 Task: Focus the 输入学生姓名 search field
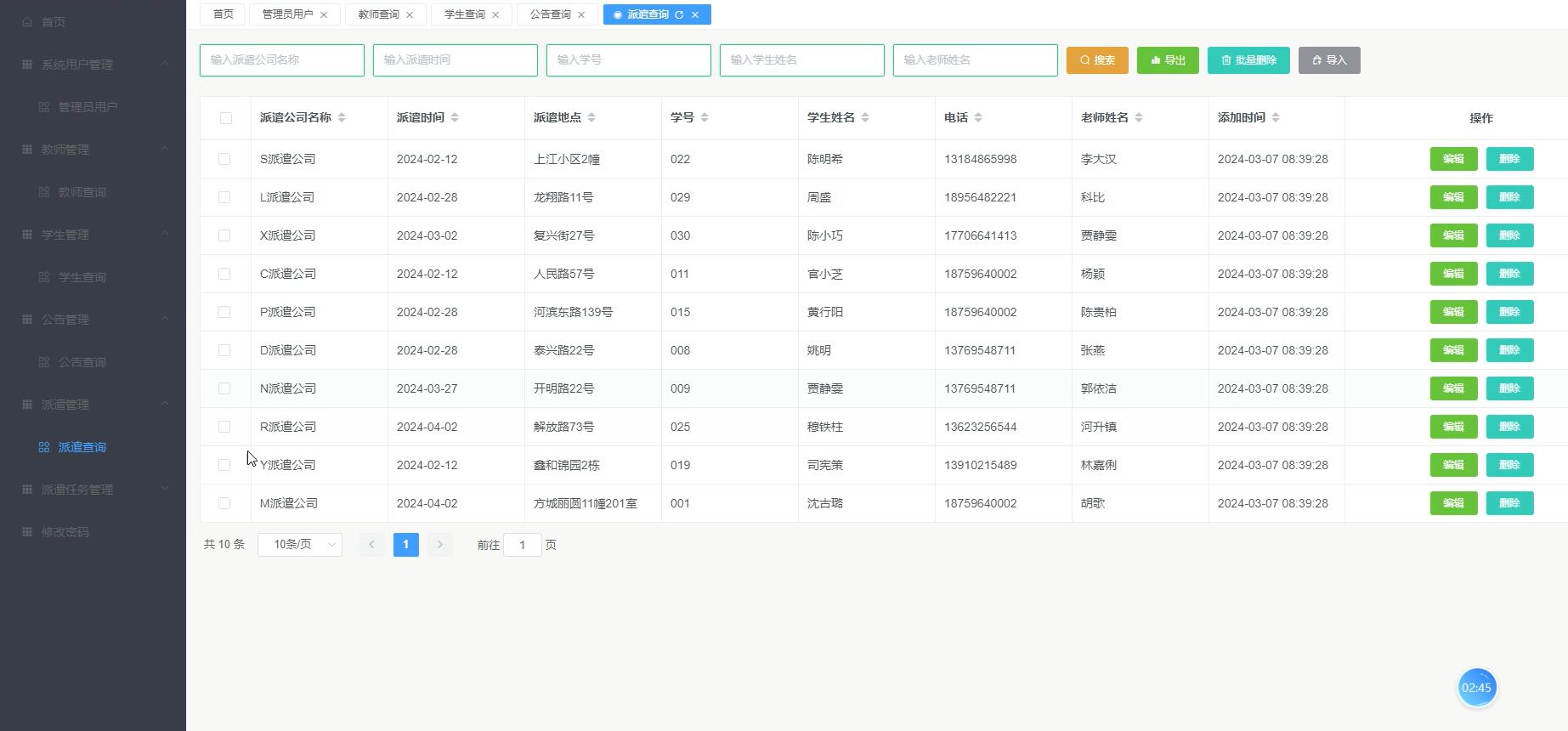[802, 60]
